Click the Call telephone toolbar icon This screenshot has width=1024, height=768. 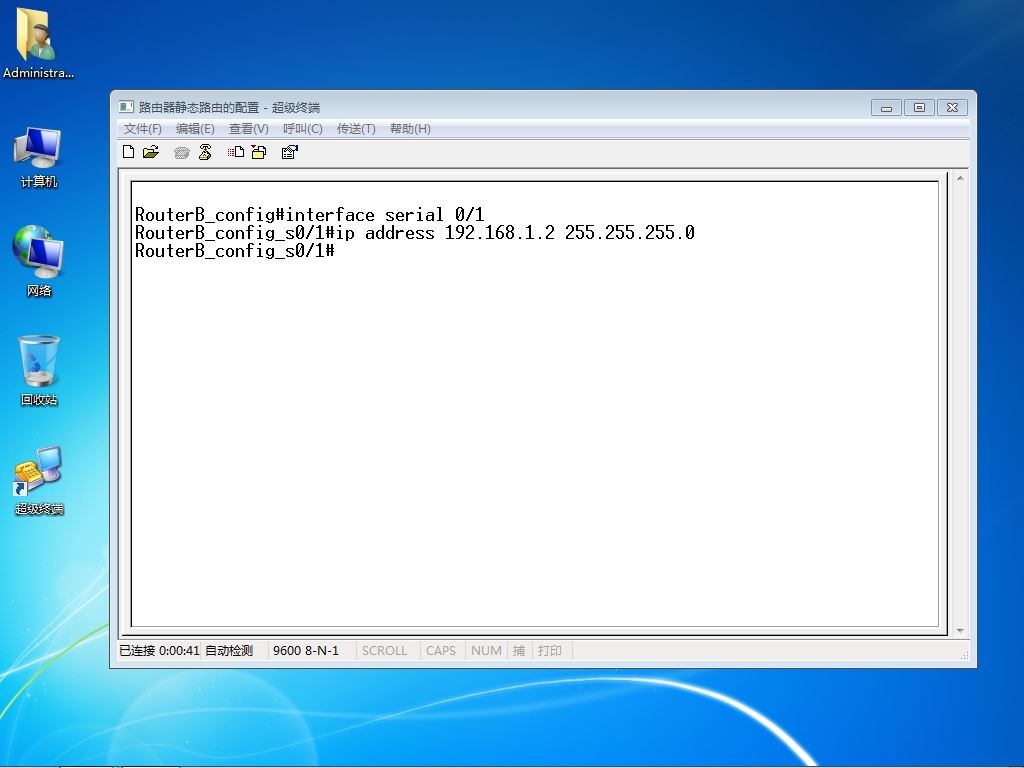(x=182, y=153)
